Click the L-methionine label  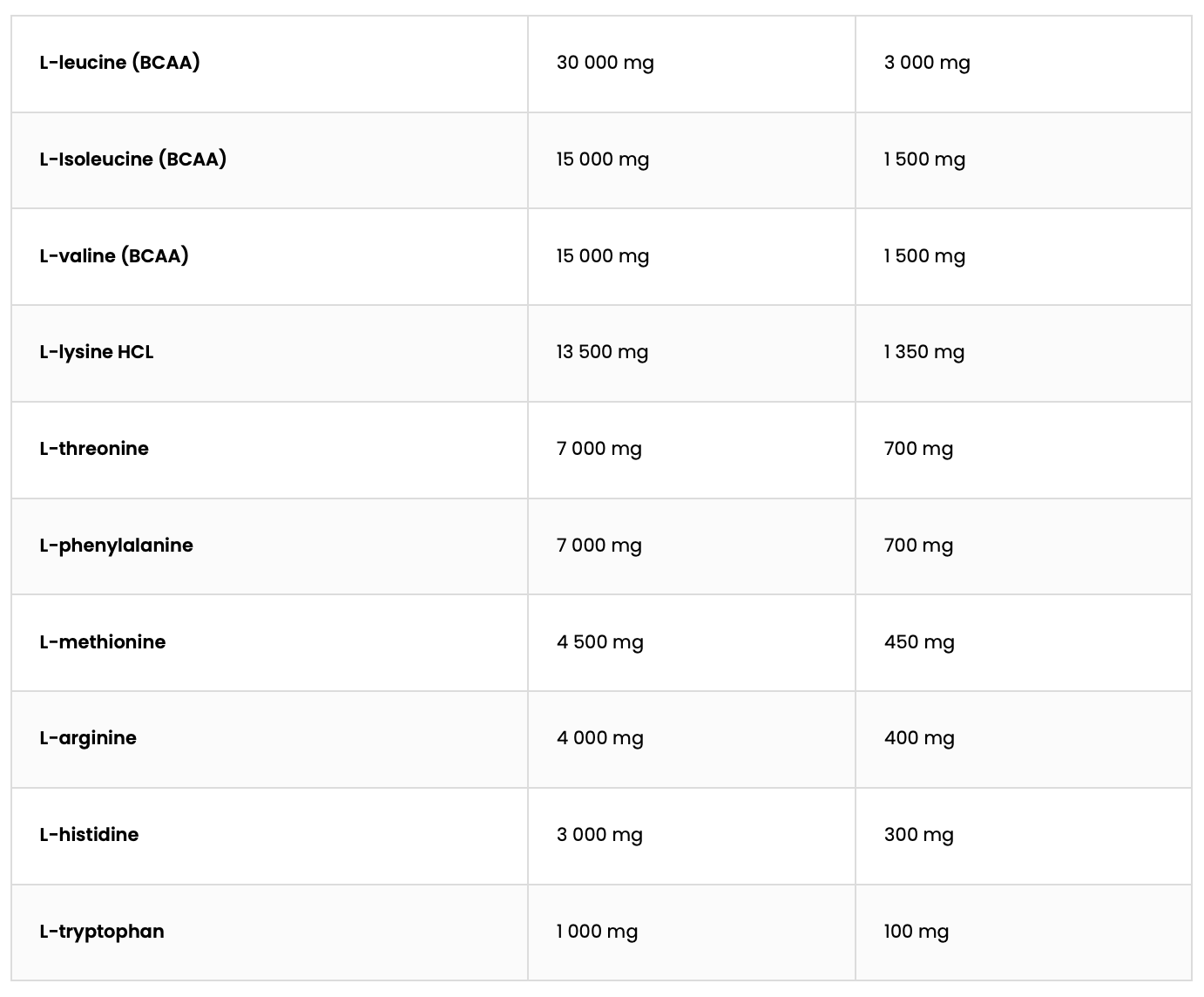(103, 642)
